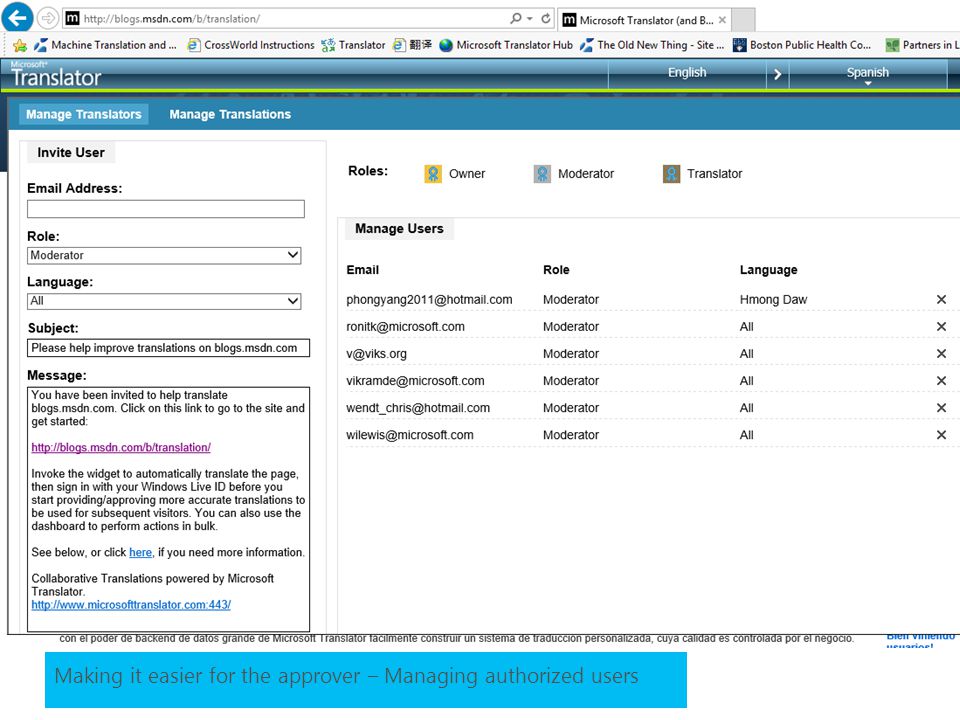960x720 pixels.
Task: Click the Owner role badge icon
Action: click(433, 174)
